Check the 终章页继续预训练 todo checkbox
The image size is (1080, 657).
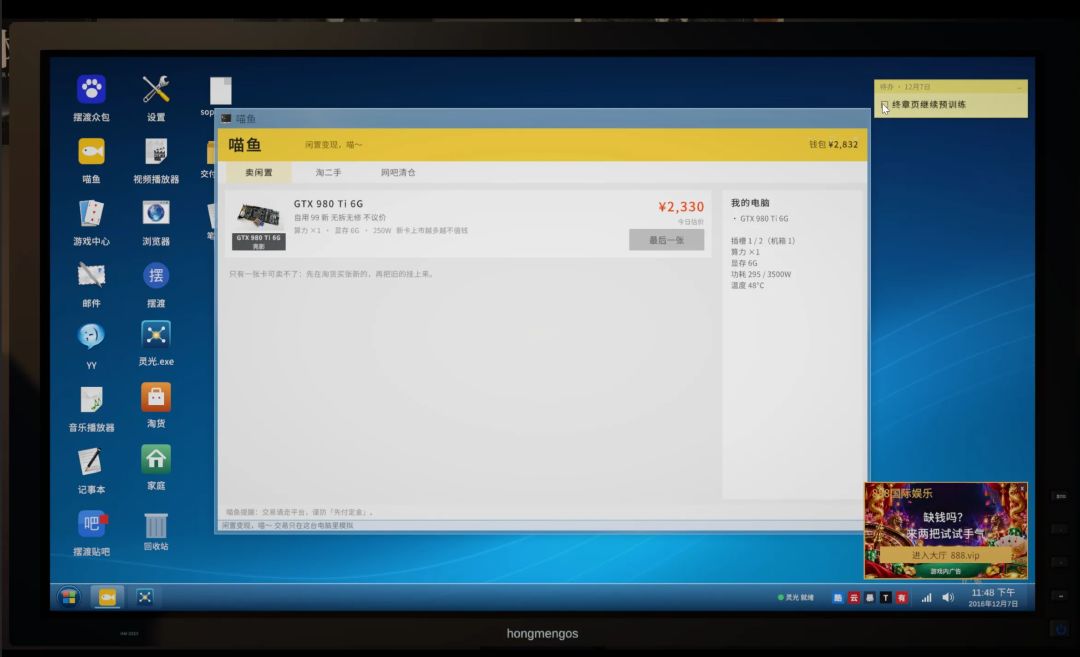[x=884, y=105]
